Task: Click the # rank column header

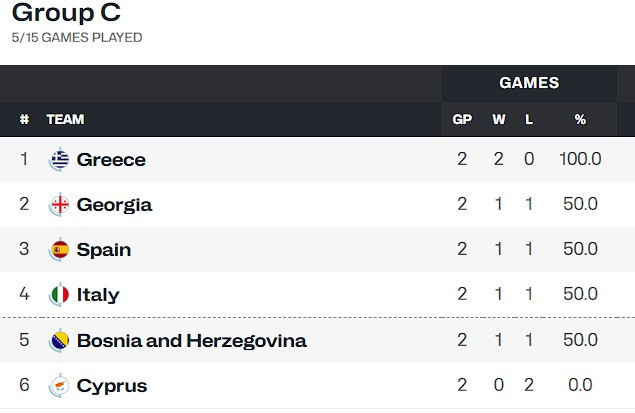Action: pyautogui.click(x=24, y=120)
